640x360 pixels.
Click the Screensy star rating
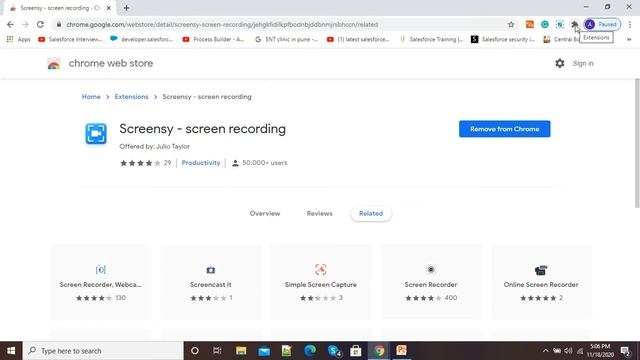click(x=140, y=163)
